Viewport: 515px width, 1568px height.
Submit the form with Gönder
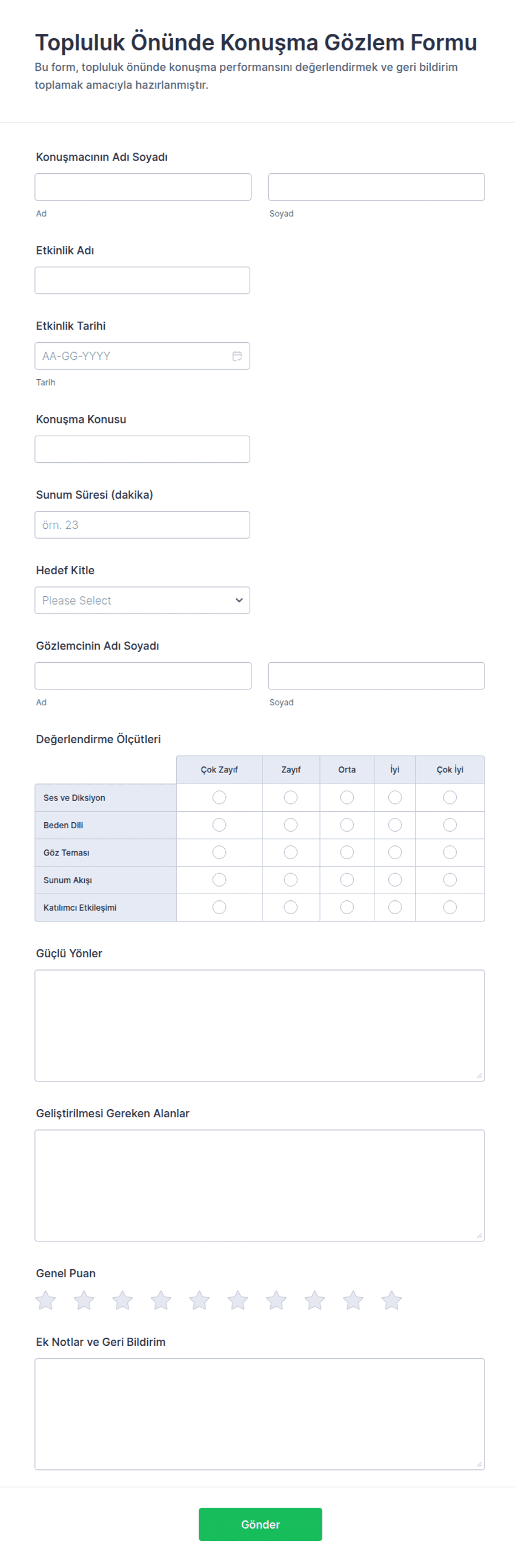coord(260,1524)
